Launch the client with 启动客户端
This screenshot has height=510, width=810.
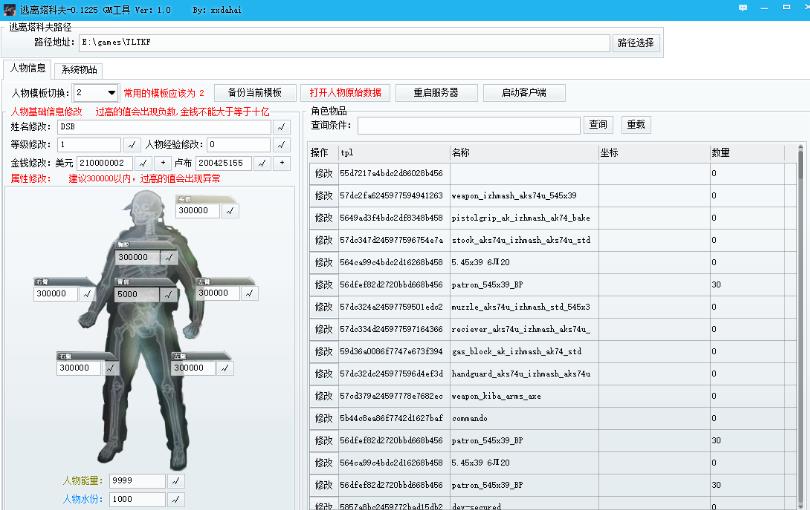coord(524,93)
